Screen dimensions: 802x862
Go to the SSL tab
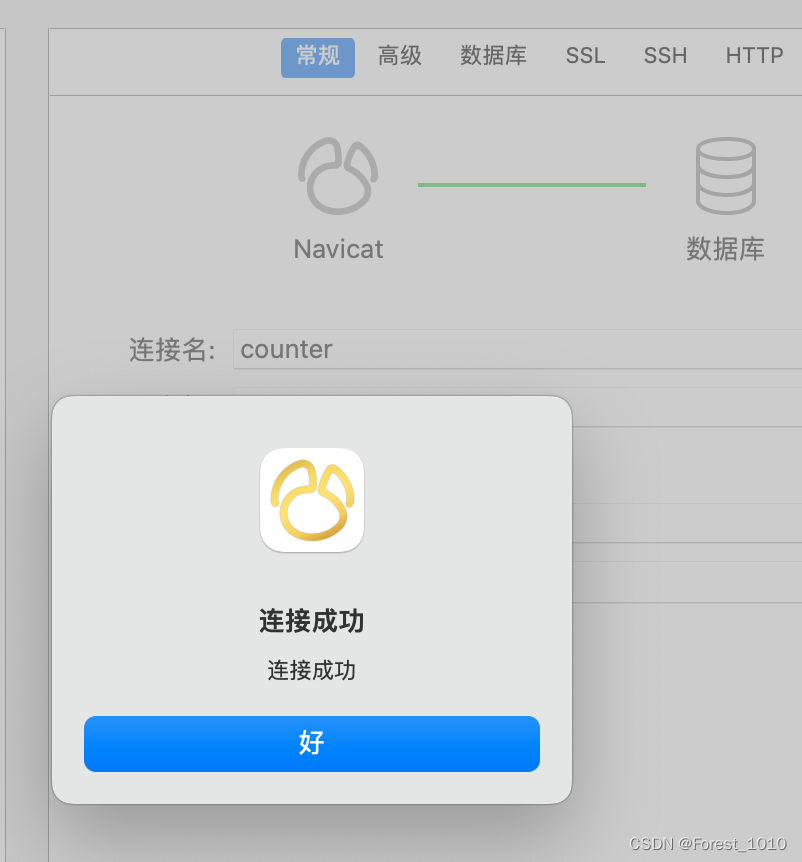tap(585, 56)
